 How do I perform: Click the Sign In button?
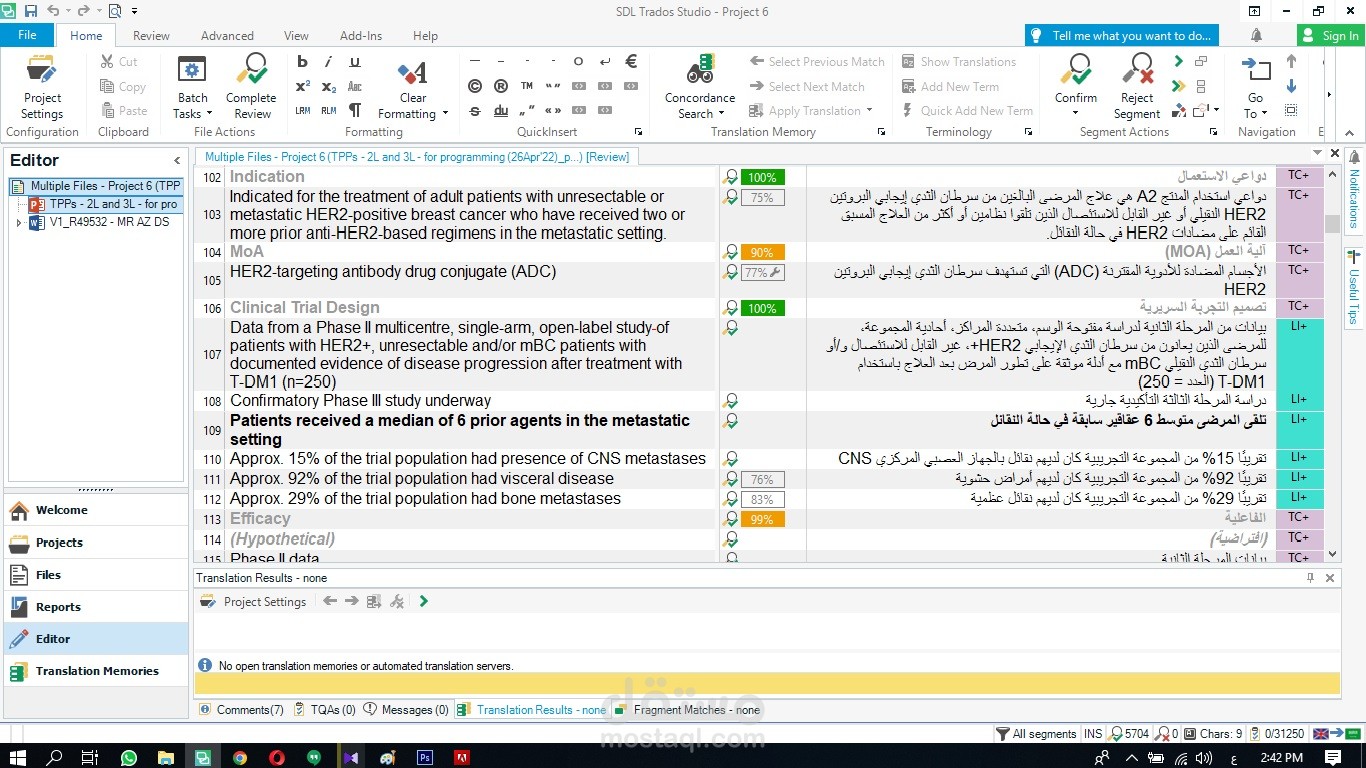click(x=1331, y=36)
